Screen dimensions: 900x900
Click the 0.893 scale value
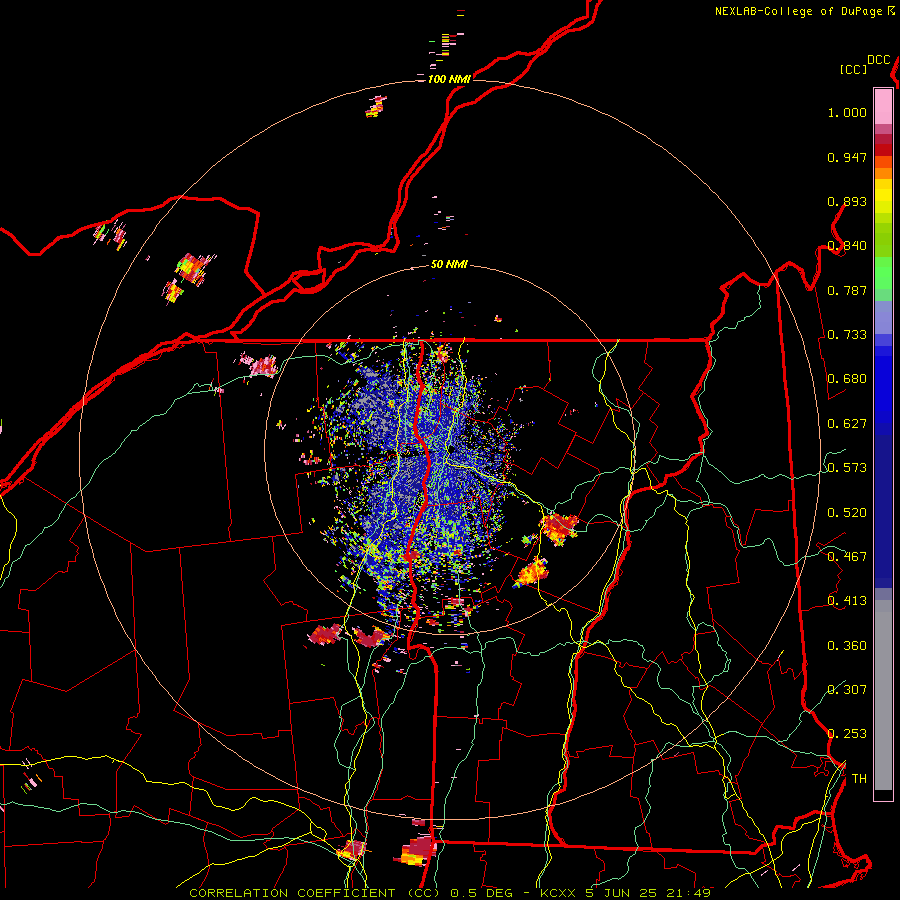click(x=847, y=201)
